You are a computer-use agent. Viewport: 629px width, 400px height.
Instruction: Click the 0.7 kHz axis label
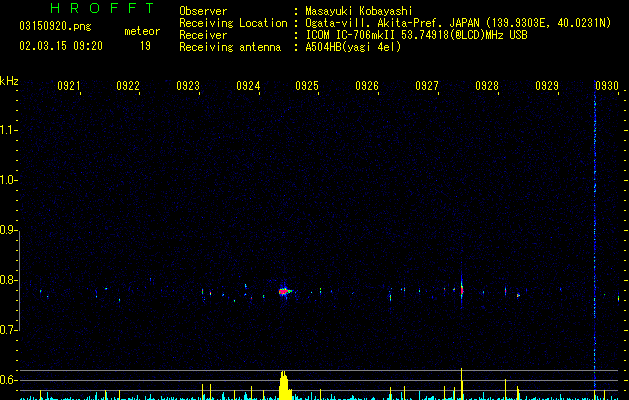8,330
